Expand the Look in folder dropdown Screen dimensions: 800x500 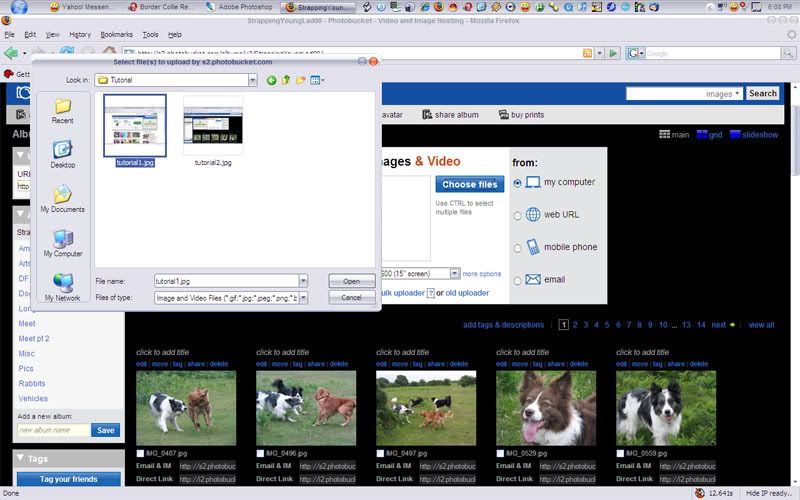(253, 80)
